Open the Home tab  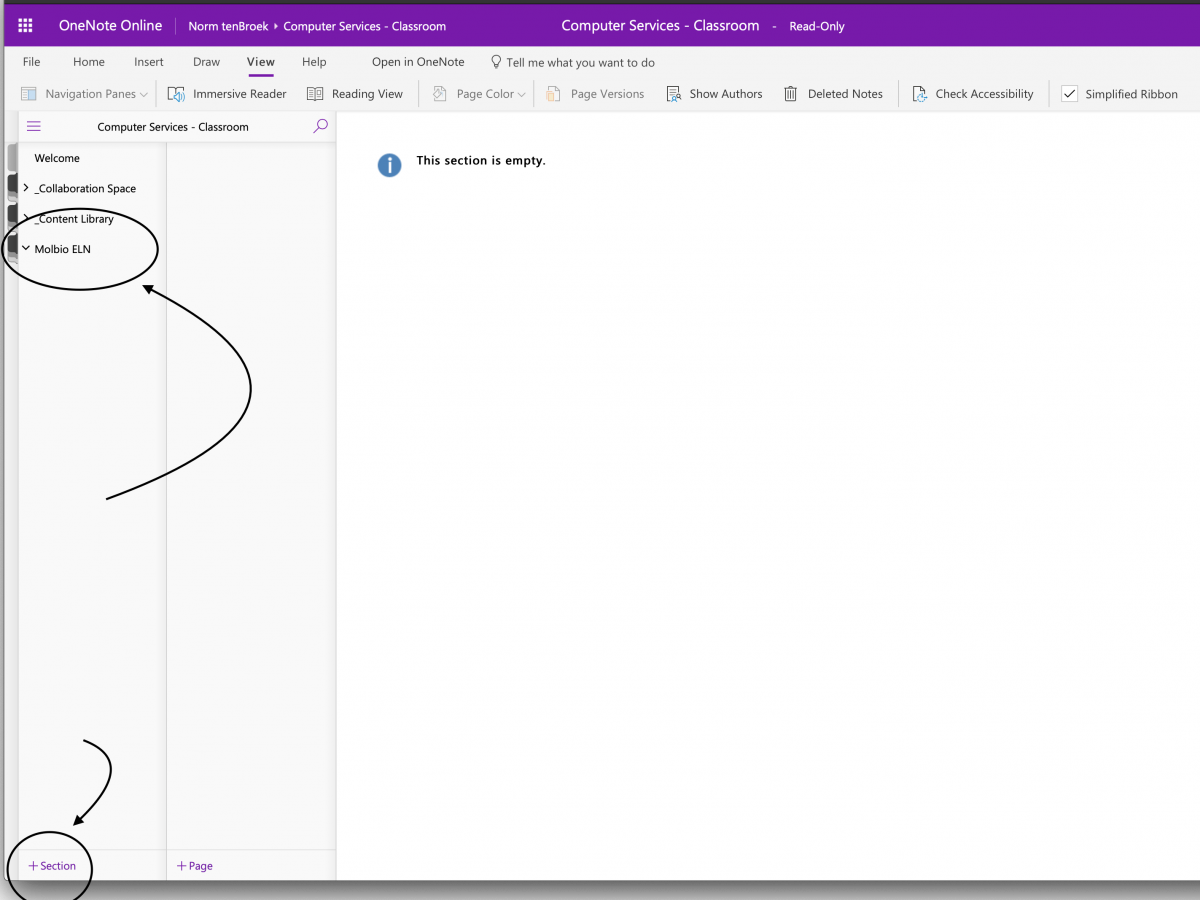[x=89, y=62]
